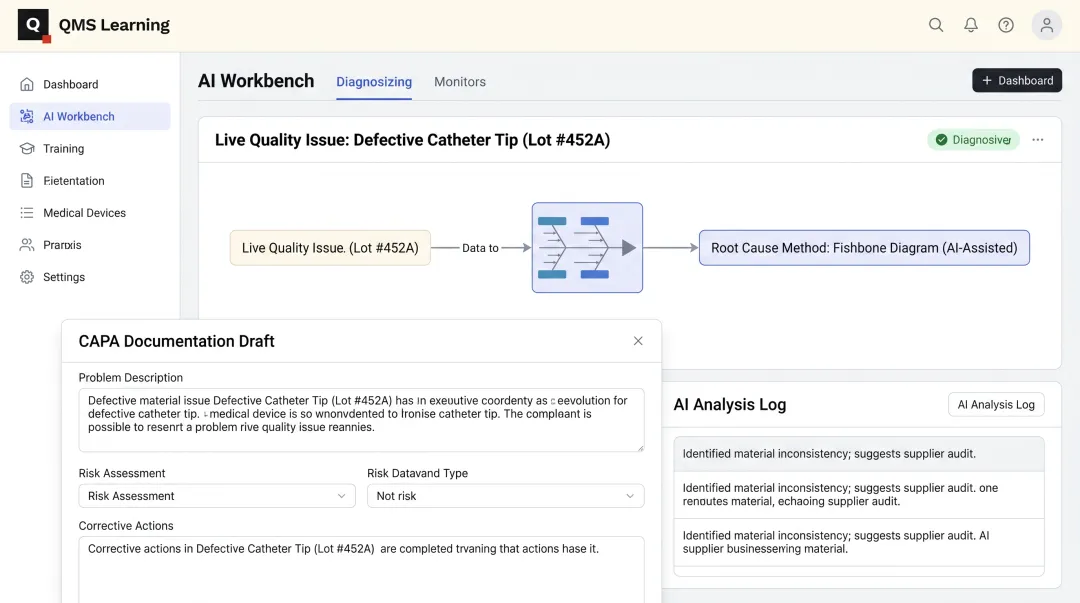Click the Risk Assessment dropdown chevron

tap(341, 496)
